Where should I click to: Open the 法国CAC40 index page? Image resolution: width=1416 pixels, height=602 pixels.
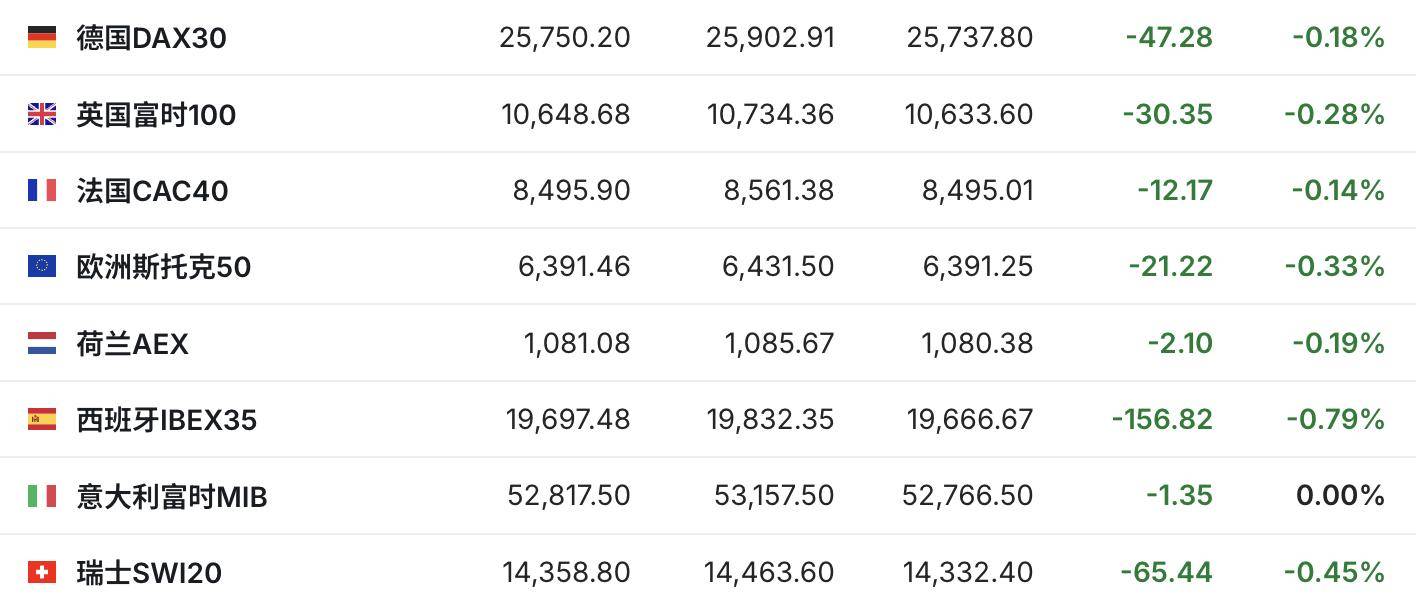point(152,190)
